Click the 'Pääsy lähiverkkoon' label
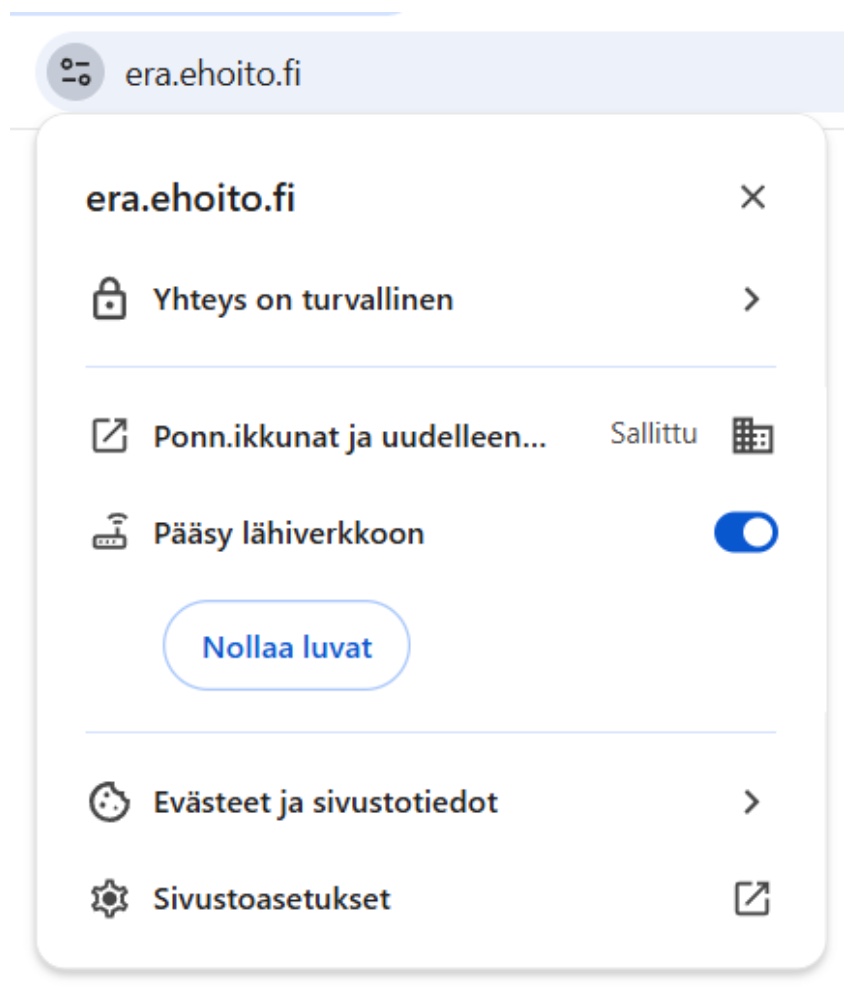The image size is (852, 1008). point(289,533)
